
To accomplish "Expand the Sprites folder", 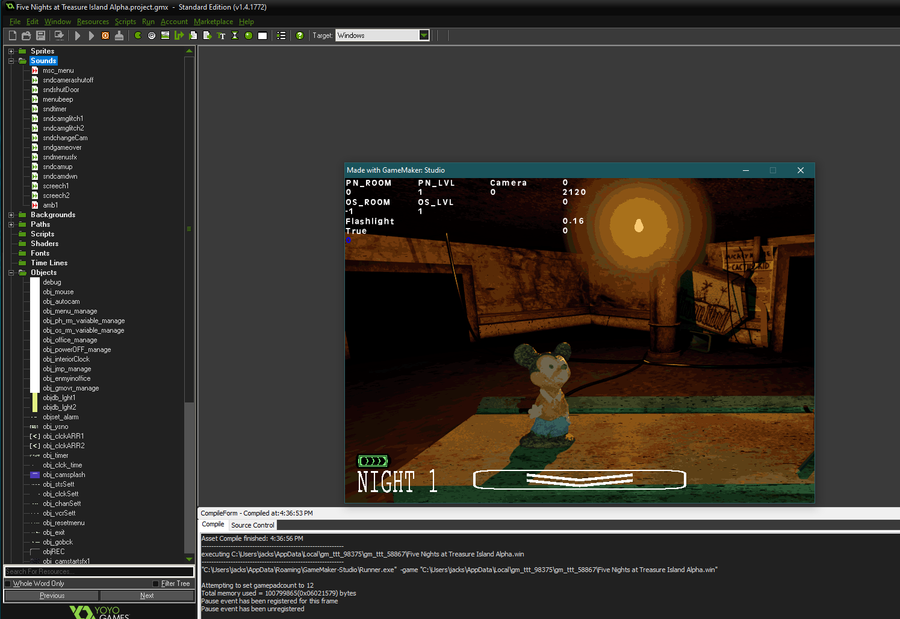I will point(11,51).
